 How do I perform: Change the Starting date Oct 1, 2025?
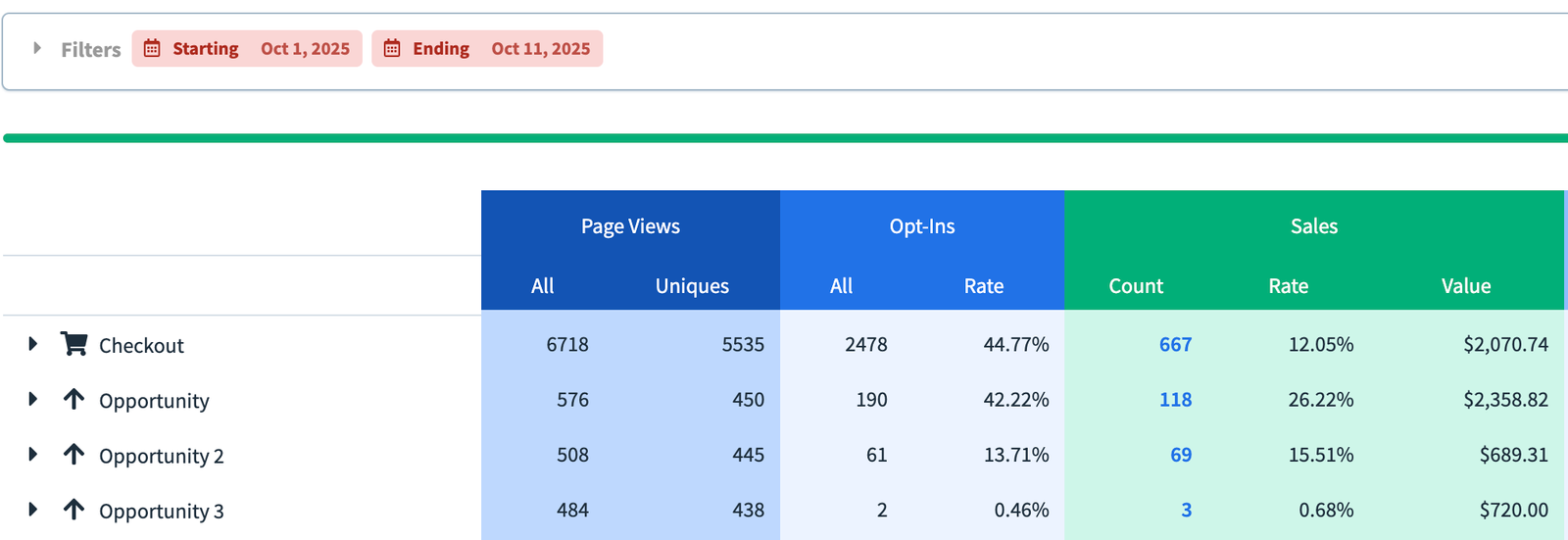tap(305, 49)
